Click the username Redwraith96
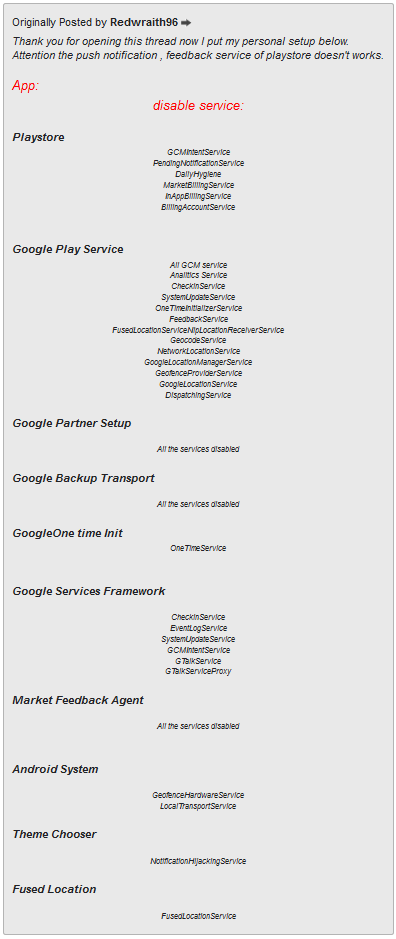Image resolution: width=396 pixels, height=939 pixels. [144, 22]
